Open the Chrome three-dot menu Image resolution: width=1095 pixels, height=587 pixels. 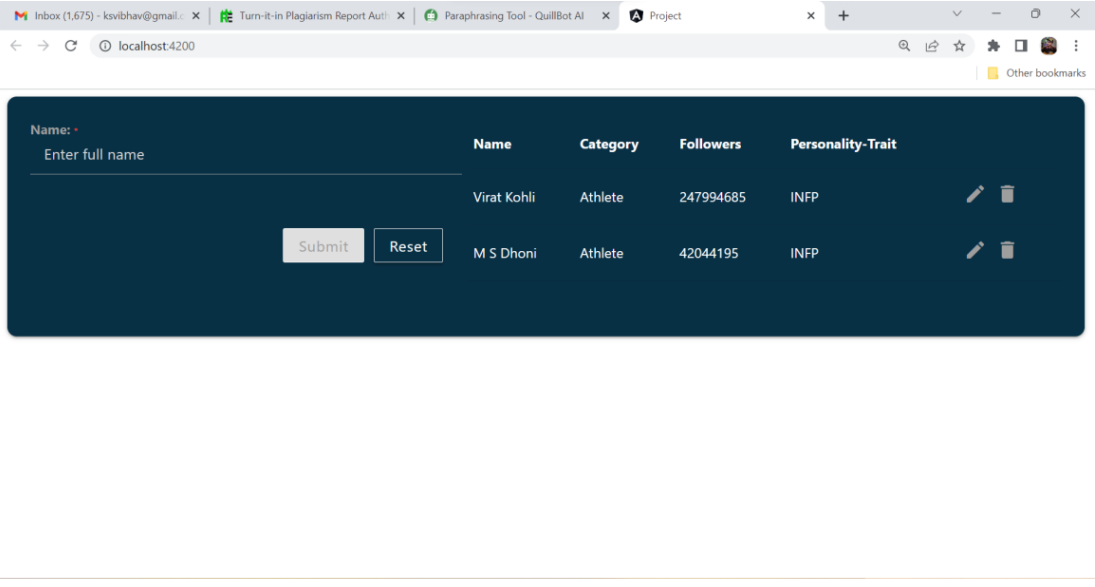pos(1076,46)
